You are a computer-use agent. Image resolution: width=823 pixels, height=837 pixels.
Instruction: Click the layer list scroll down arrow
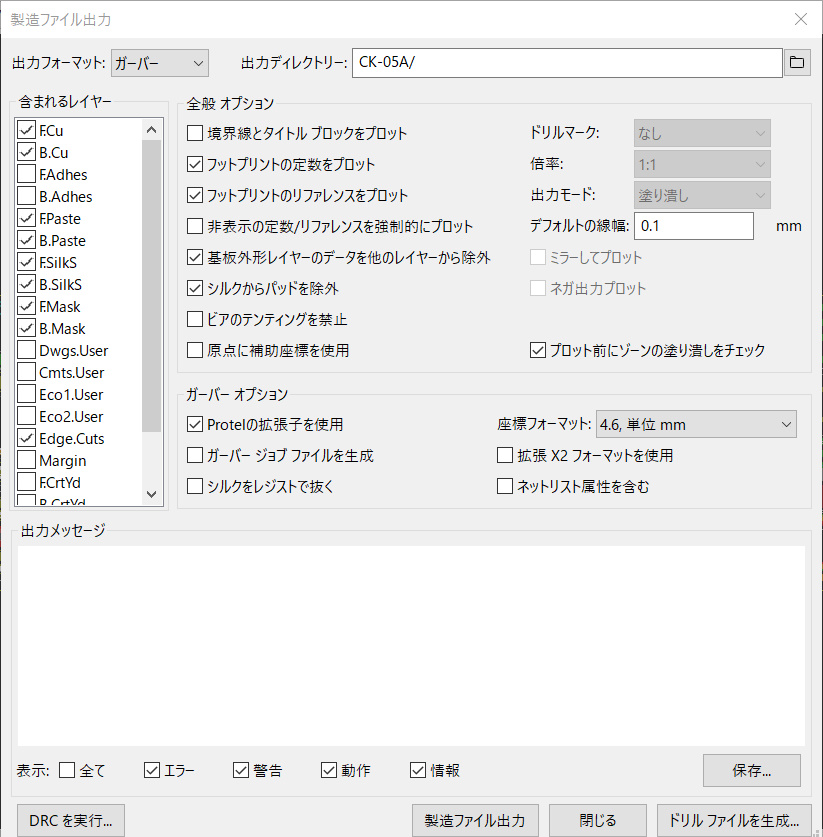tap(152, 495)
